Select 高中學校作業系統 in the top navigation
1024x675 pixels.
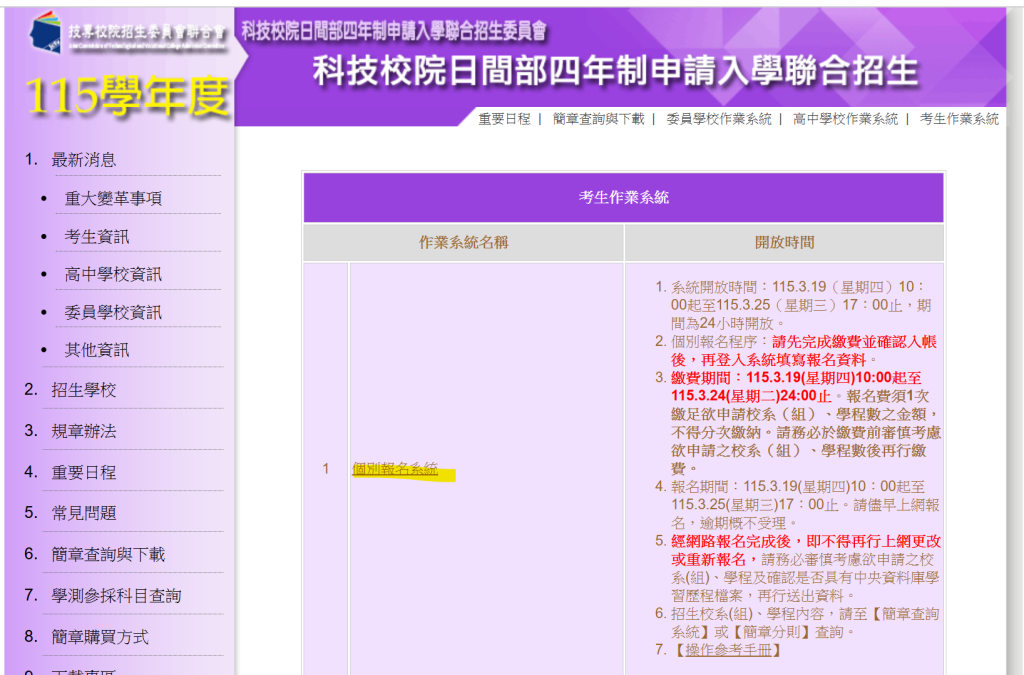click(x=845, y=119)
